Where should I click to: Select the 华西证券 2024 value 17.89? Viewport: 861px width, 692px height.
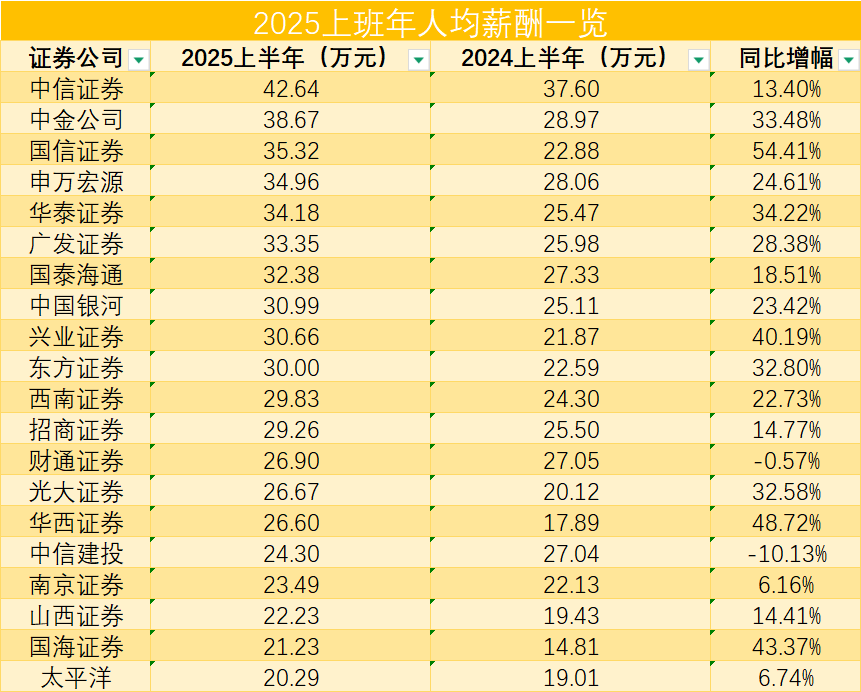571,522
